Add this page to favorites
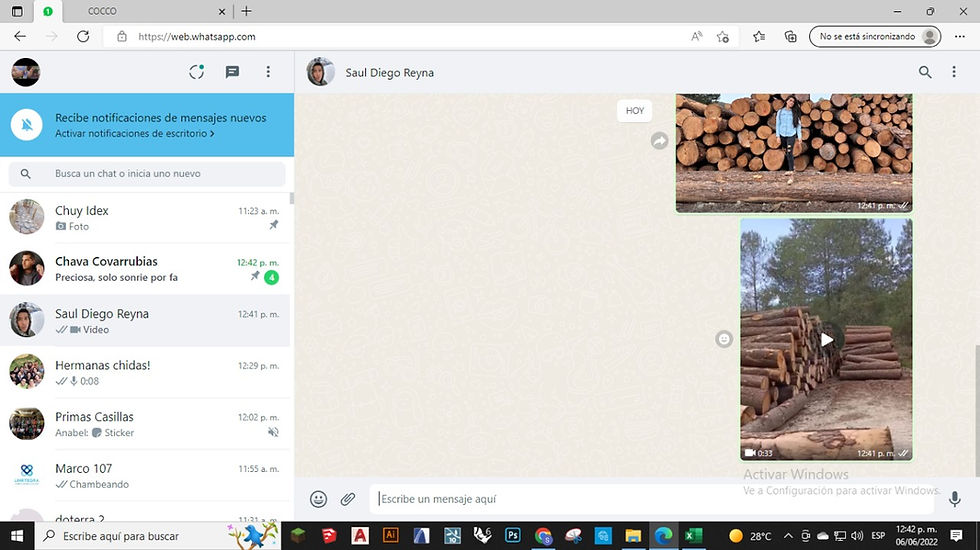 click(723, 36)
